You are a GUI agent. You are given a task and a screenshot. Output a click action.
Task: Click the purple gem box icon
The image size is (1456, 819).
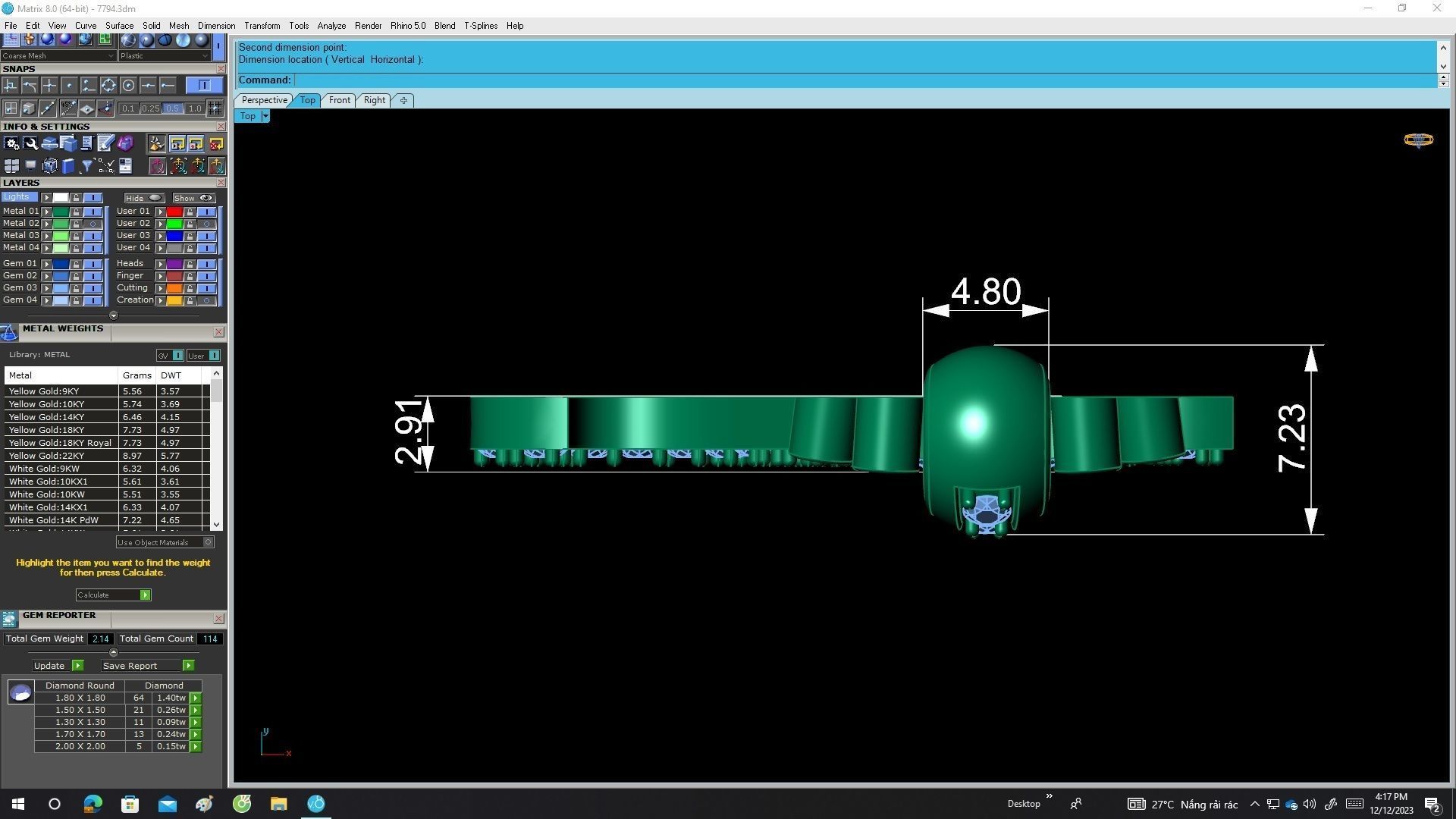[x=125, y=143]
